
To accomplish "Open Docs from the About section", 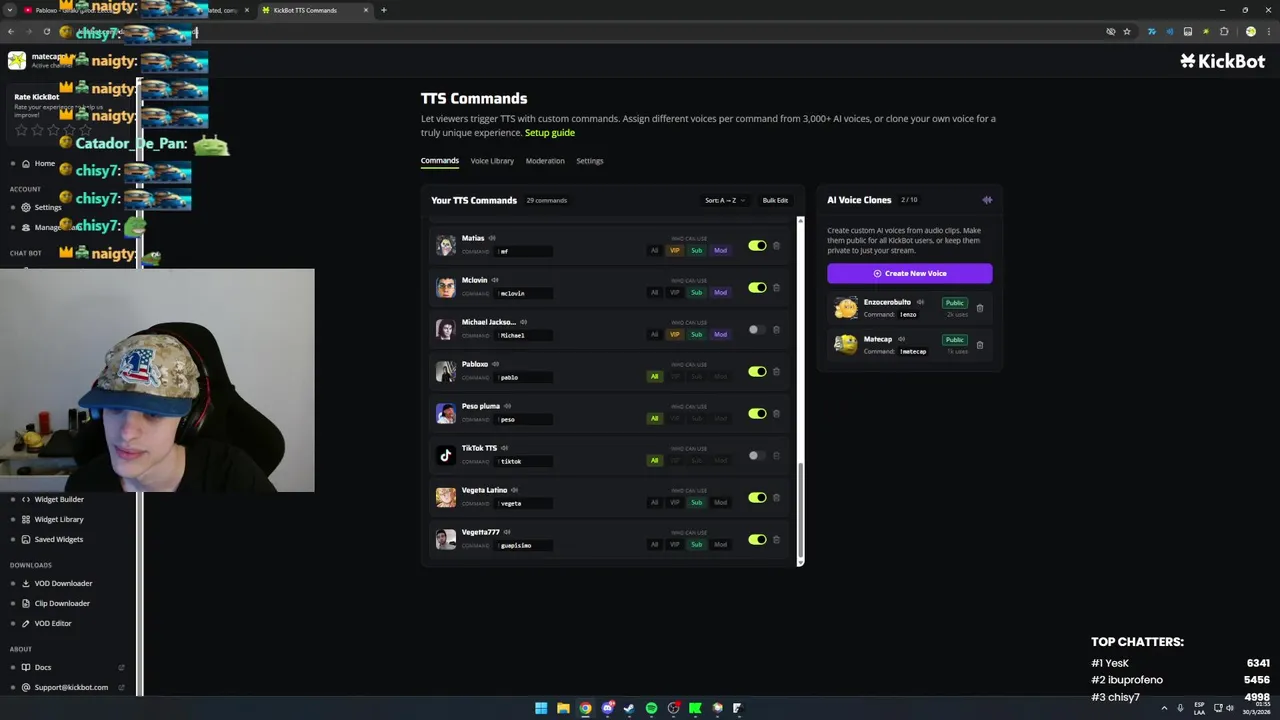I will (x=43, y=667).
